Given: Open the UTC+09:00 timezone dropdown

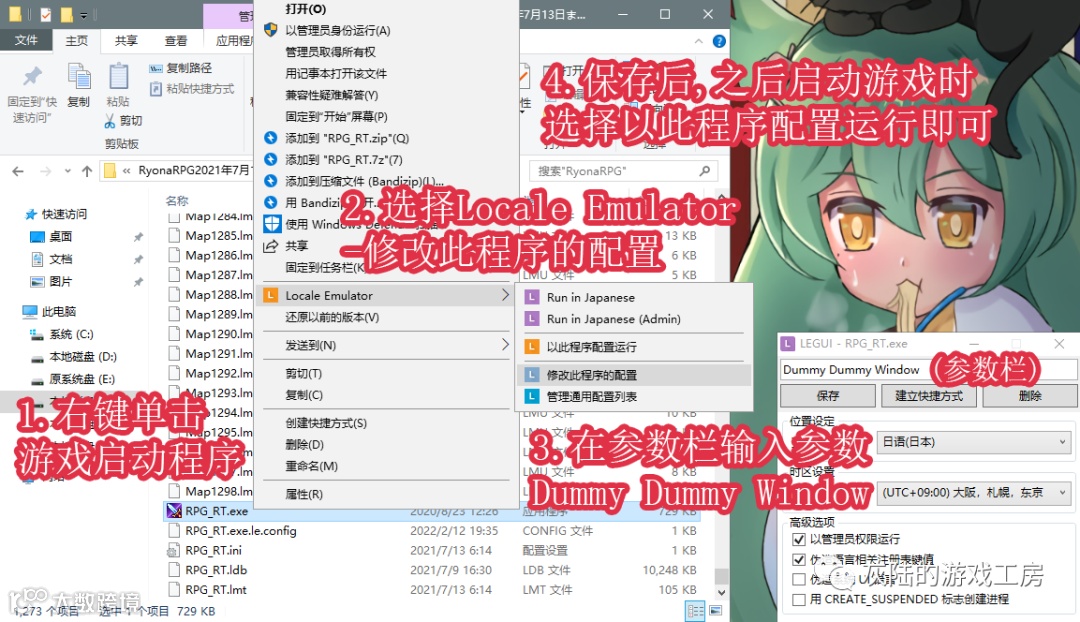Looking at the screenshot, I should (x=975, y=493).
